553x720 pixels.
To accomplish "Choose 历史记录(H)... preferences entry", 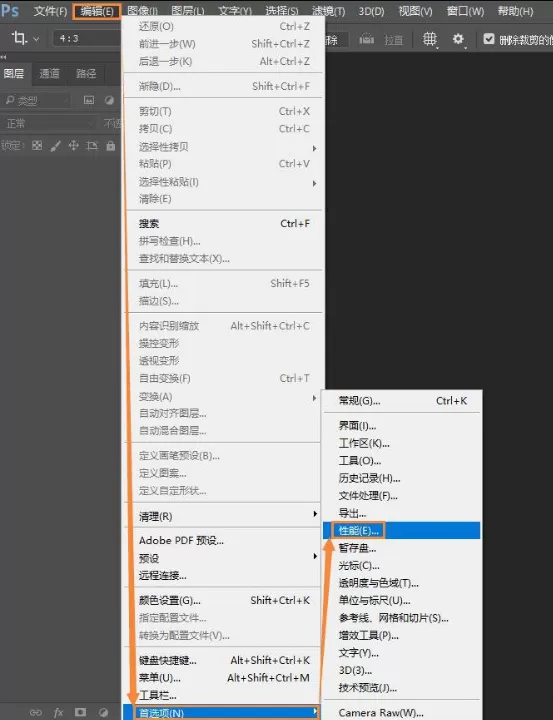I will pyautogui.click(x=401, y=478).
